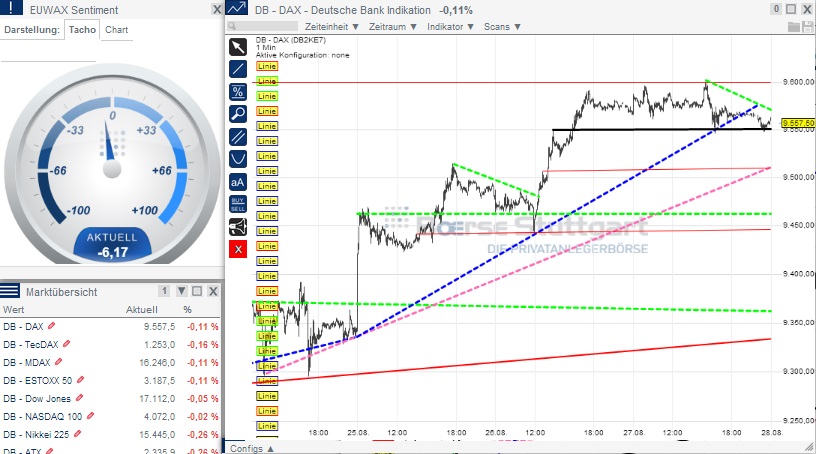Click the Linie label crossed by red line
This screenshot has width=816, height=454.
[x=266, y=81]
